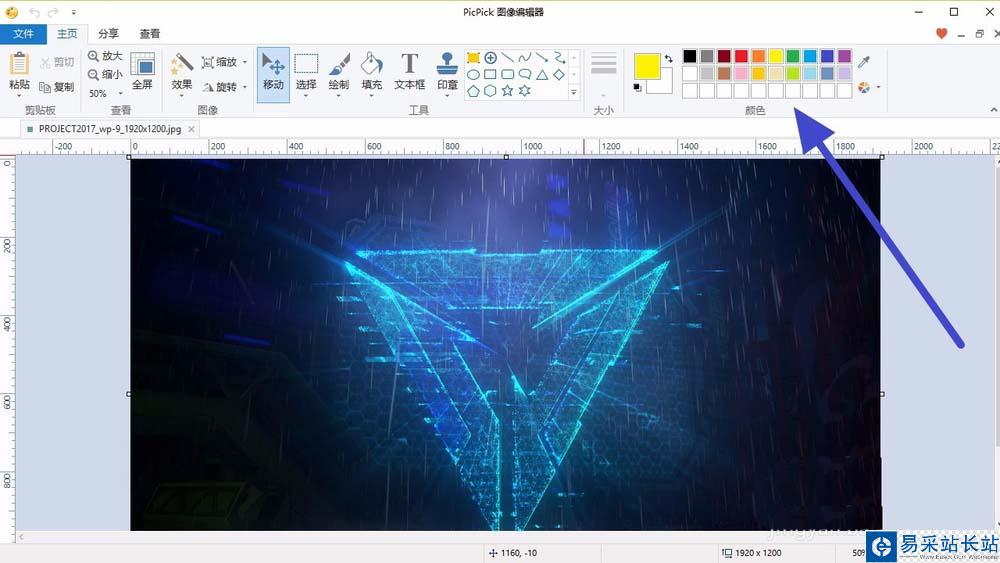The image size is (1000, 563).
Task: Select the PROJECT2017_wp-9_1920x1200.jpg document tab
Action: [x=110, y=129]
